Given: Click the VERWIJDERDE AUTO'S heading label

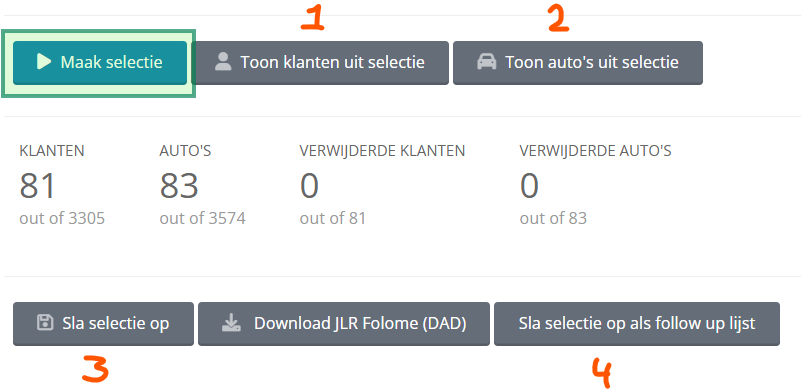Looking at the screenshot, I should pyautogui.click(x=596, y=151).
